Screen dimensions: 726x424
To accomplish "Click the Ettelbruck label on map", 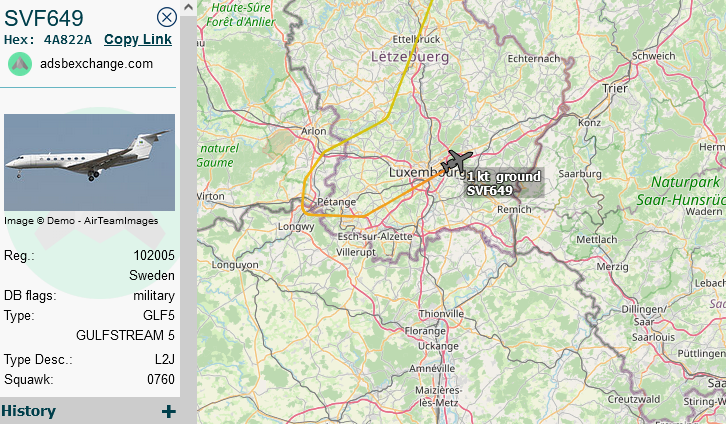I will point(416,39).
